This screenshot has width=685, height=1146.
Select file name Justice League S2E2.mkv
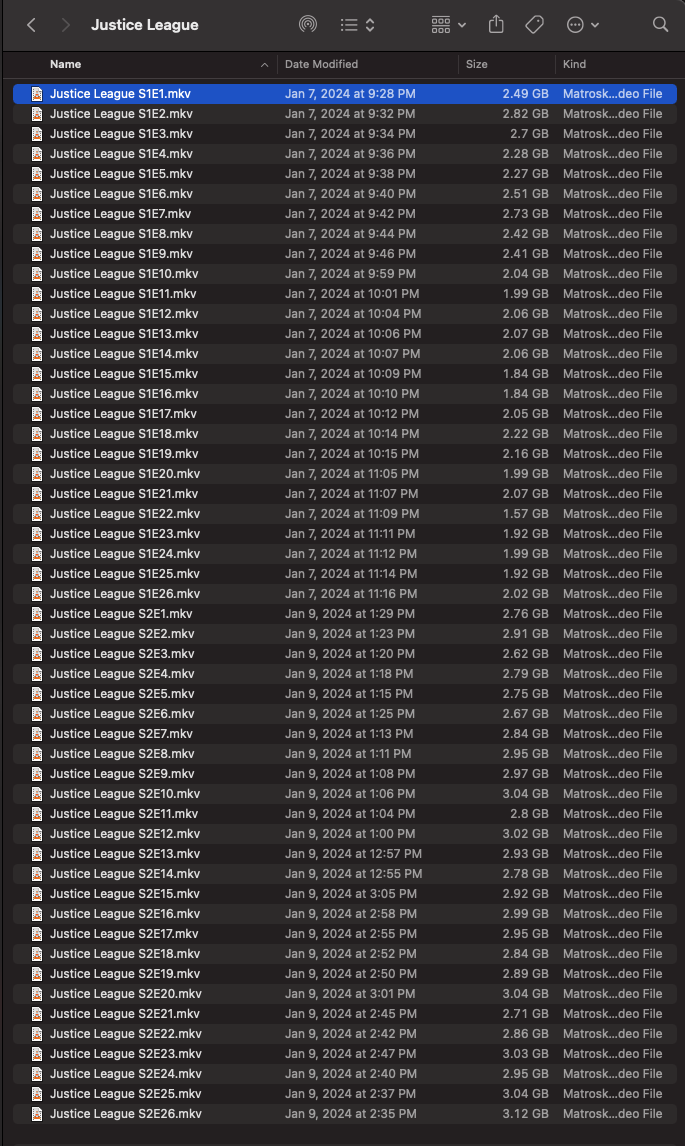(122, 634)
